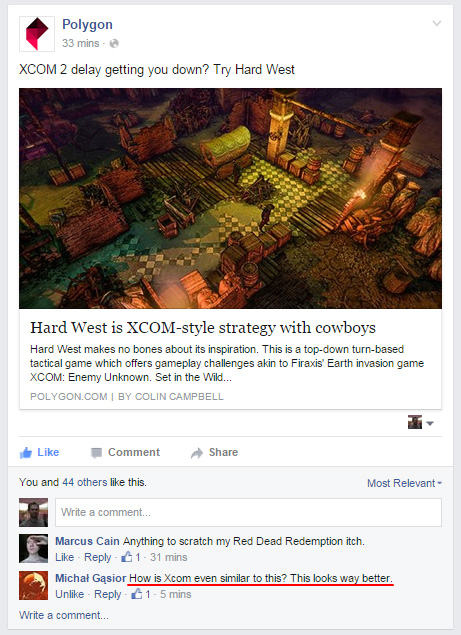461x635 pixels.
Task: Unlike Michał Gąsior's comment
Action: 69,594
